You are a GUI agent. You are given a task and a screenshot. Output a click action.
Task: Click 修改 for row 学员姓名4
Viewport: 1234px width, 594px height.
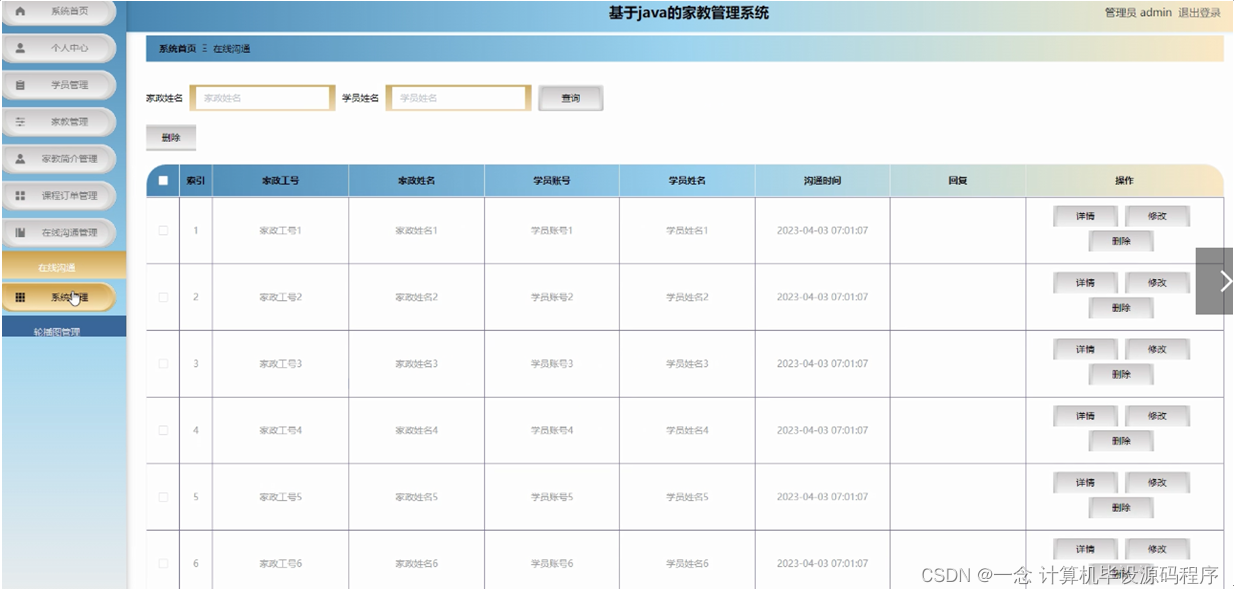tap(1157, 416)
